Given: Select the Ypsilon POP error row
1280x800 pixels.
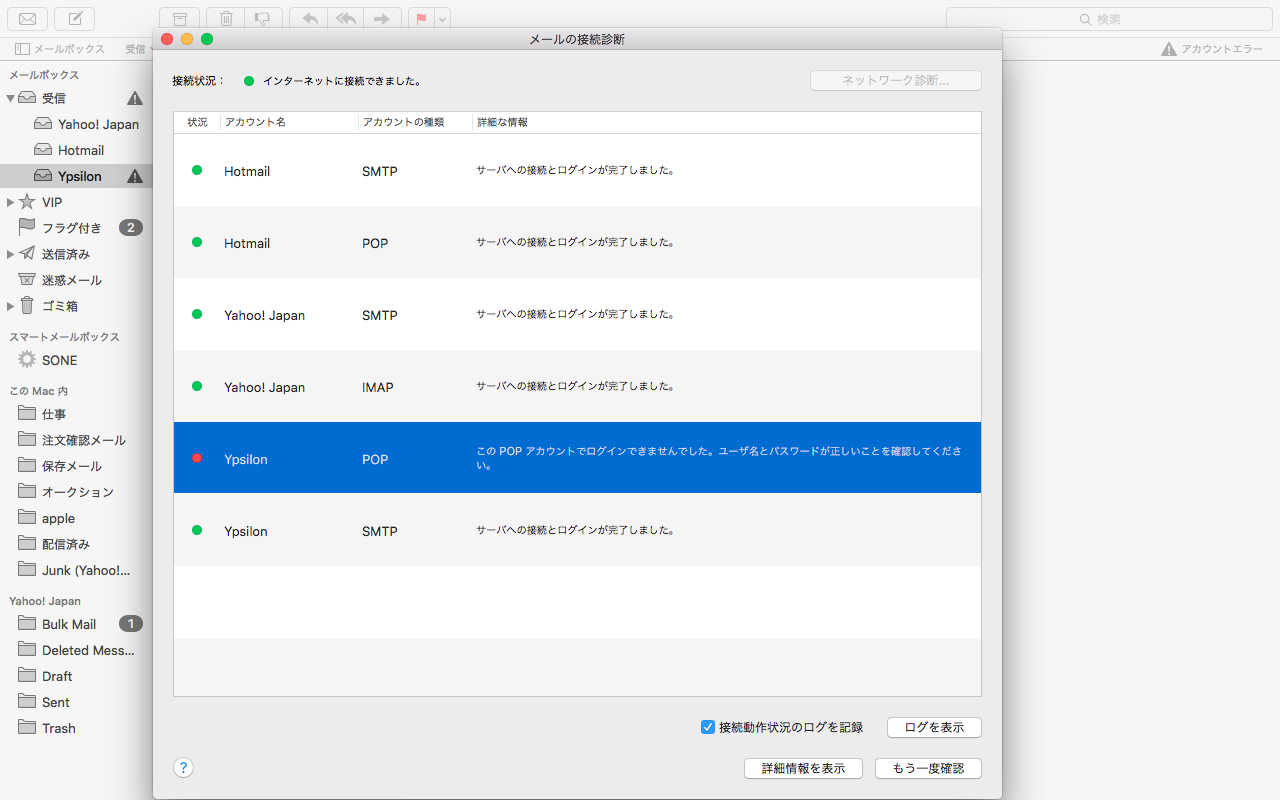Looking at the screenshot, I should click(577, 458).
